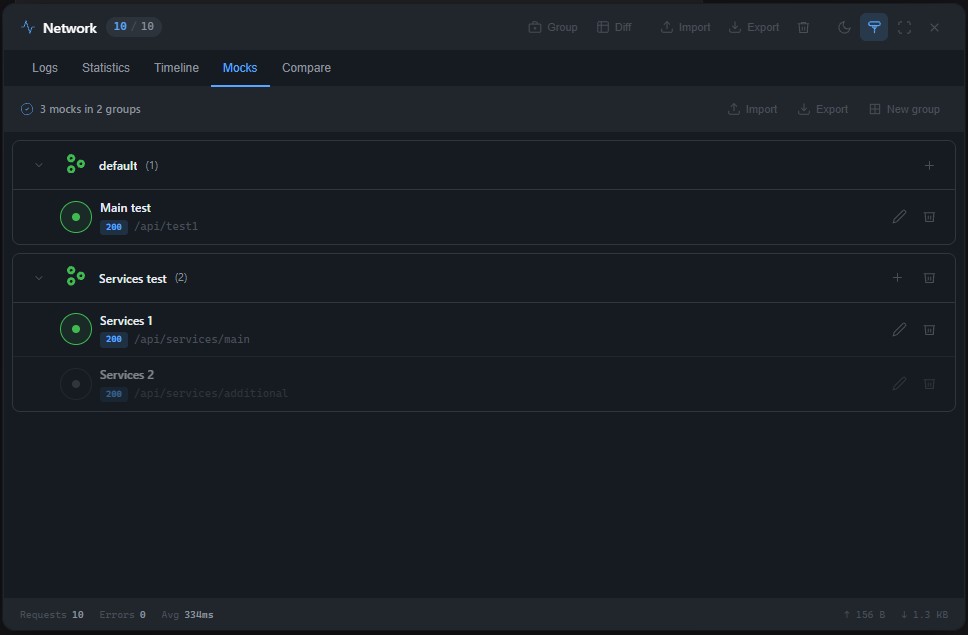This screenshot has width=968, height=635.
Task: Click the trash icon in top header
Action: tap(803, 27)
